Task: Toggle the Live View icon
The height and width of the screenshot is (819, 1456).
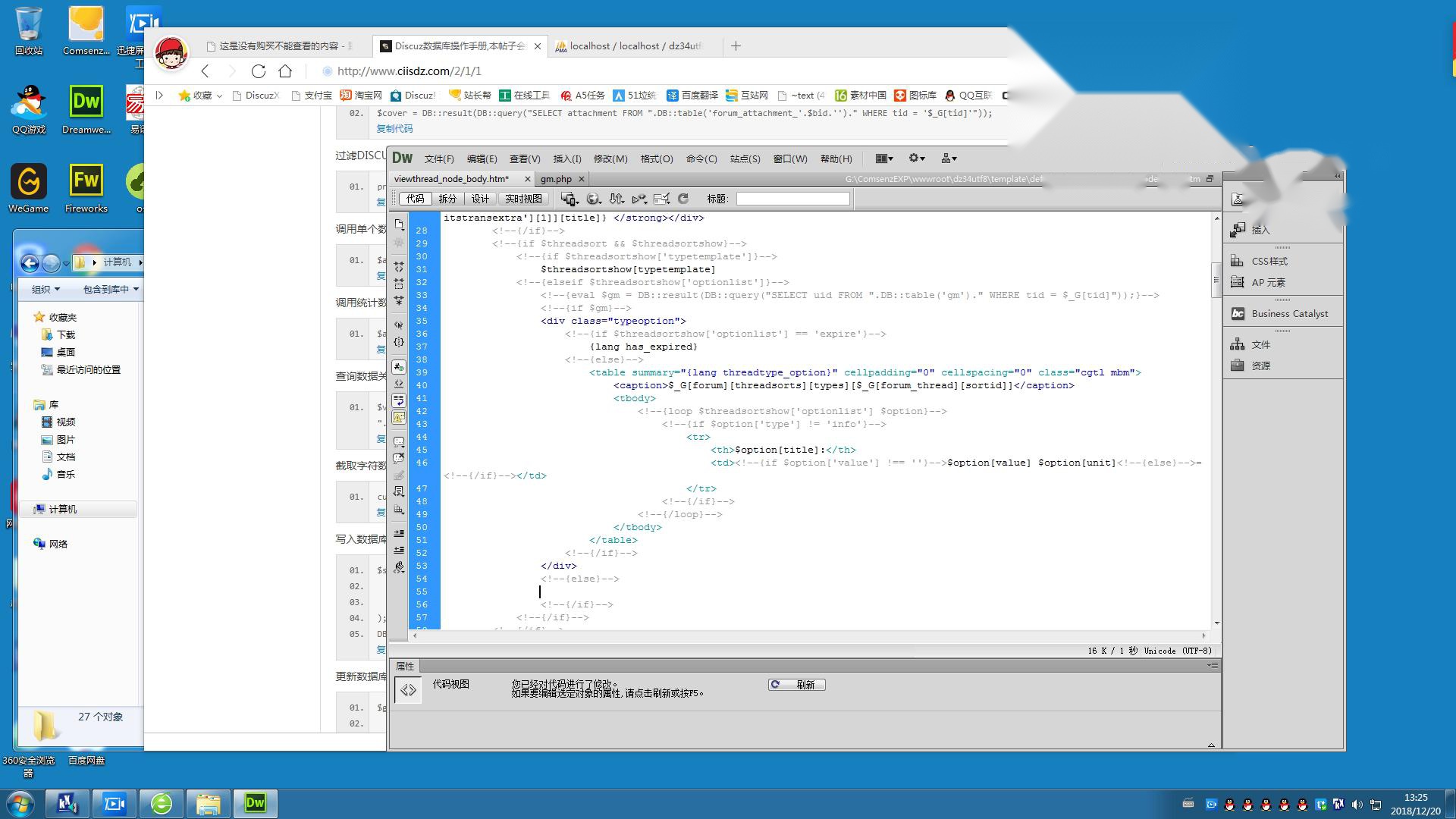Action: [523, 198]
